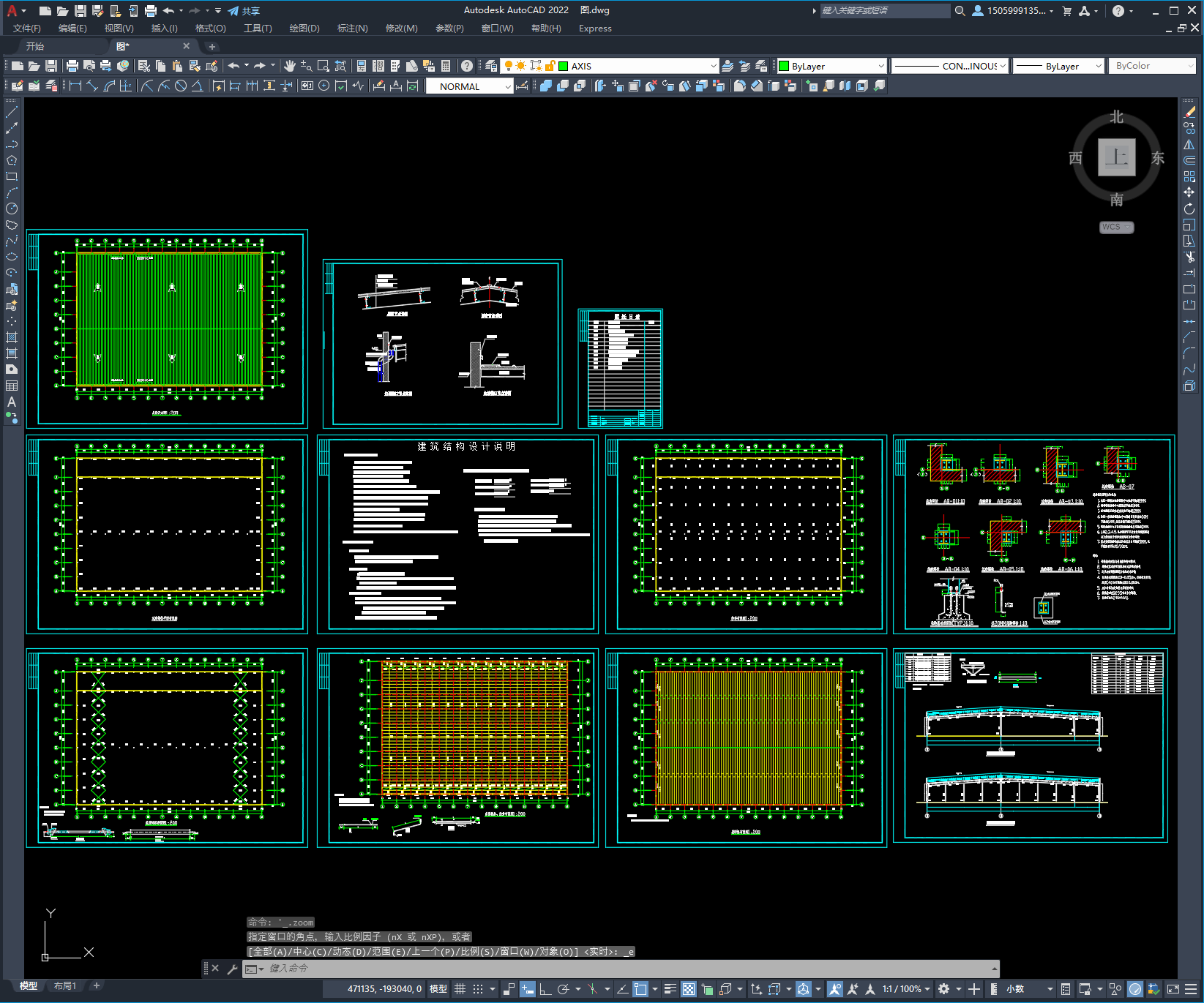Open the Hatch tool
This screenshot has width=1204, height=1003.
coord(12,337)
